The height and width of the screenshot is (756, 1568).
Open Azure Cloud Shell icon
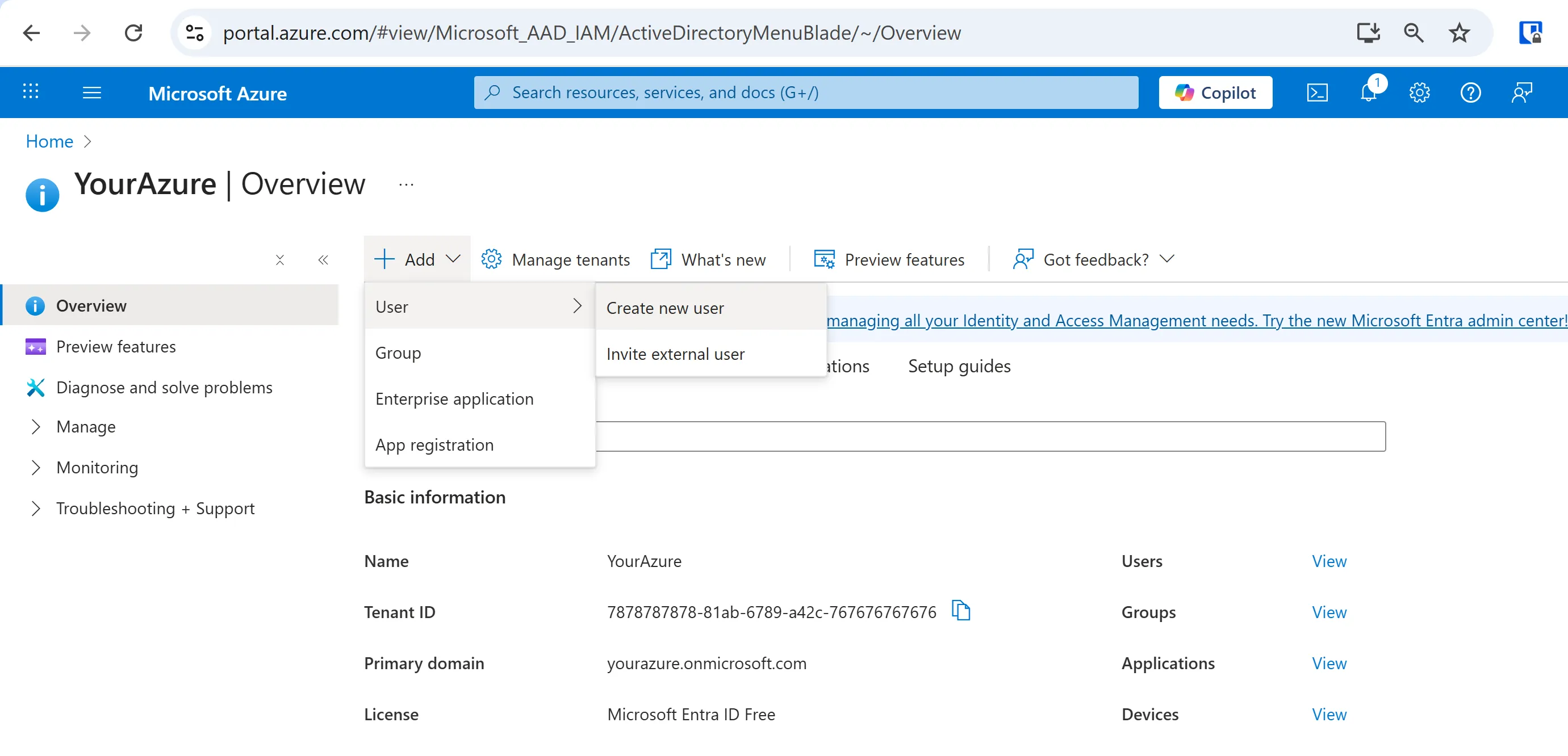pos(1317,93)
